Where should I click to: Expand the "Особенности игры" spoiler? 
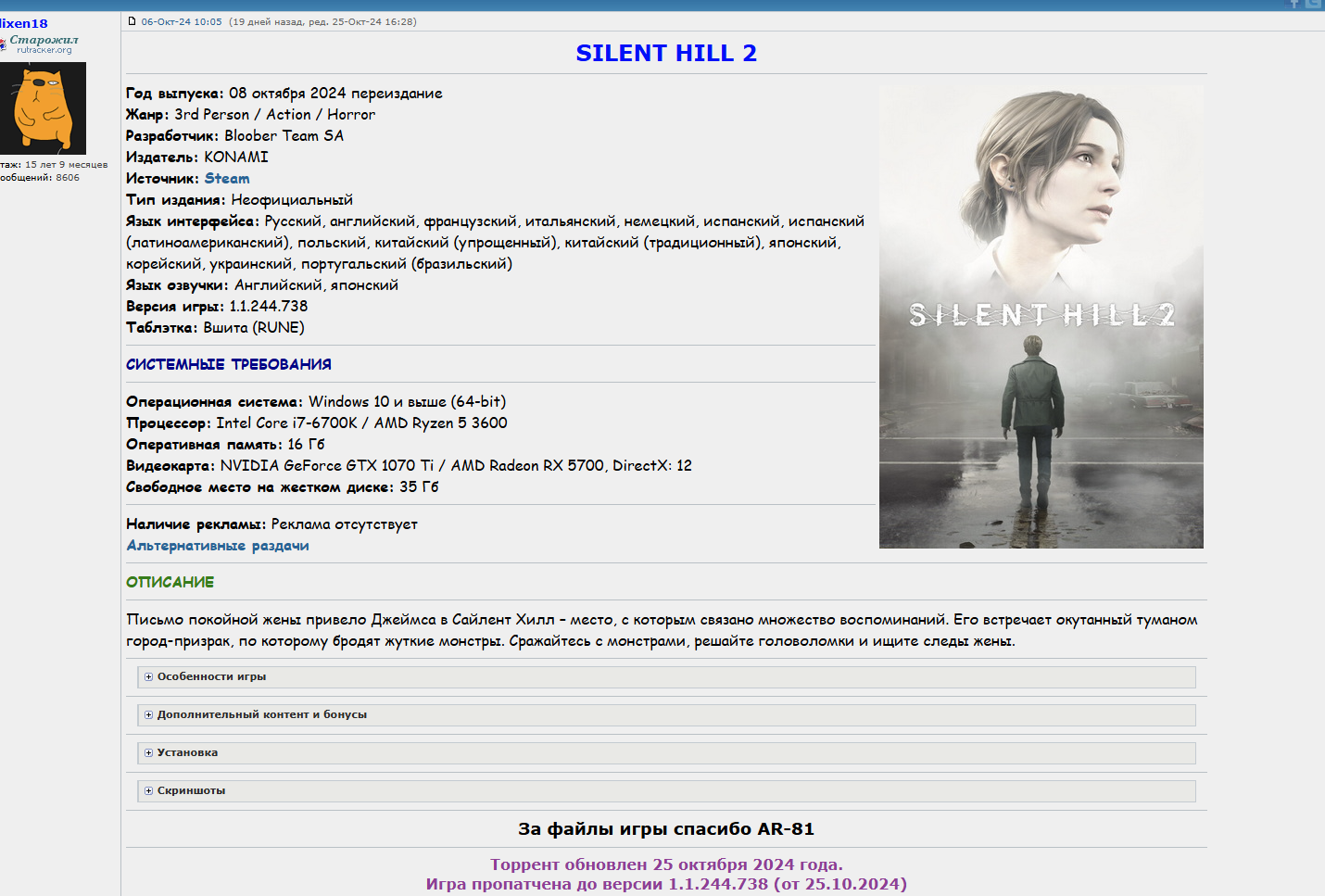(x=666, y=677)
